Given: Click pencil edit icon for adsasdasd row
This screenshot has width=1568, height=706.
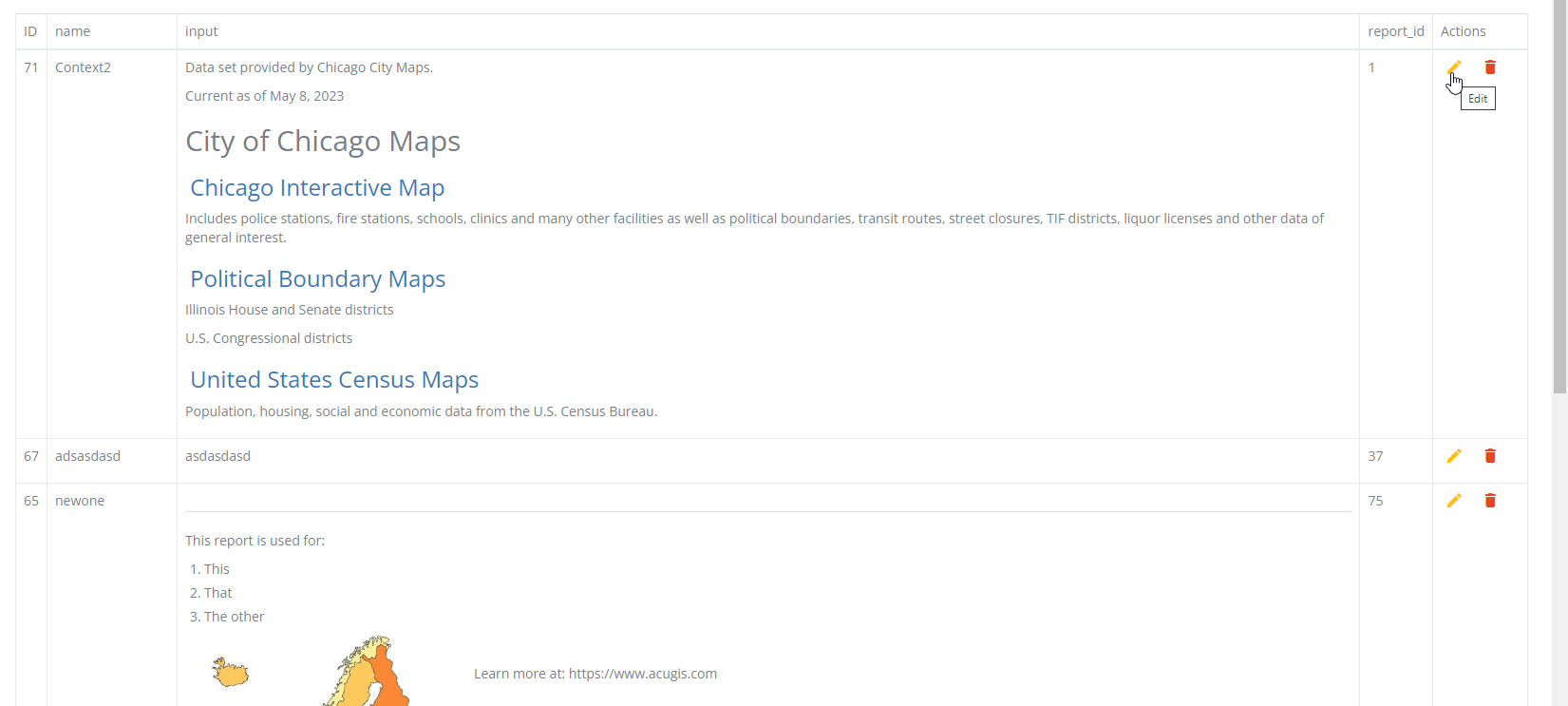Looking at the screenshot, I should [1454, 456].
